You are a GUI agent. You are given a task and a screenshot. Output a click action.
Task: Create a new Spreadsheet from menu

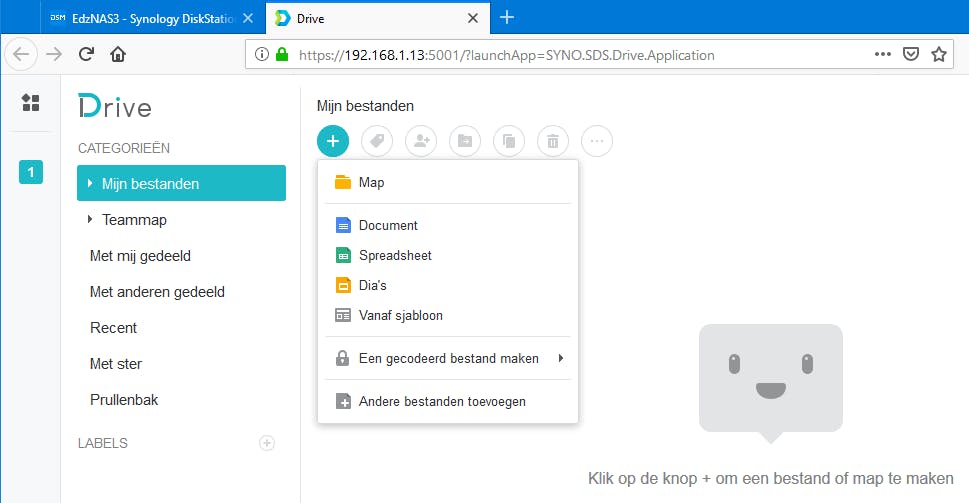[448, 255]
